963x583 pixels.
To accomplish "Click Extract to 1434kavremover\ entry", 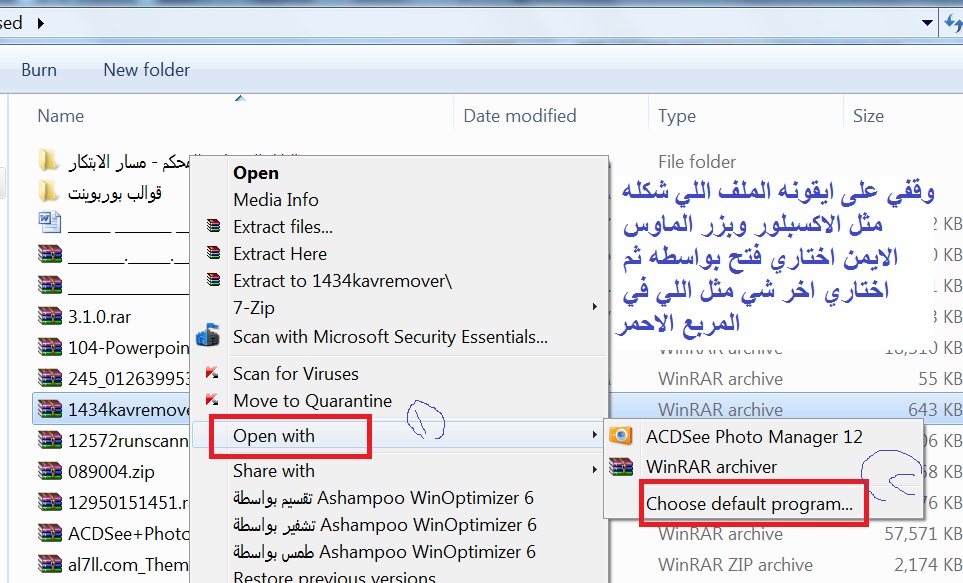I will [342, 281].
